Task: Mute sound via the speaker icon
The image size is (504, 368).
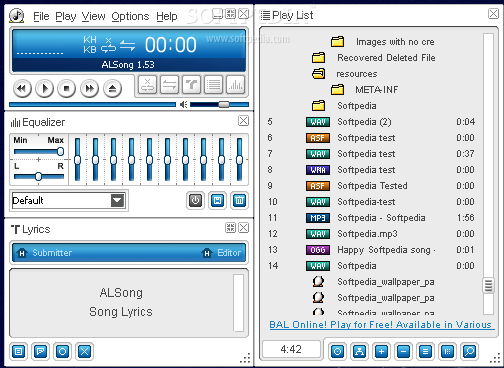Action: click(183, 105)
